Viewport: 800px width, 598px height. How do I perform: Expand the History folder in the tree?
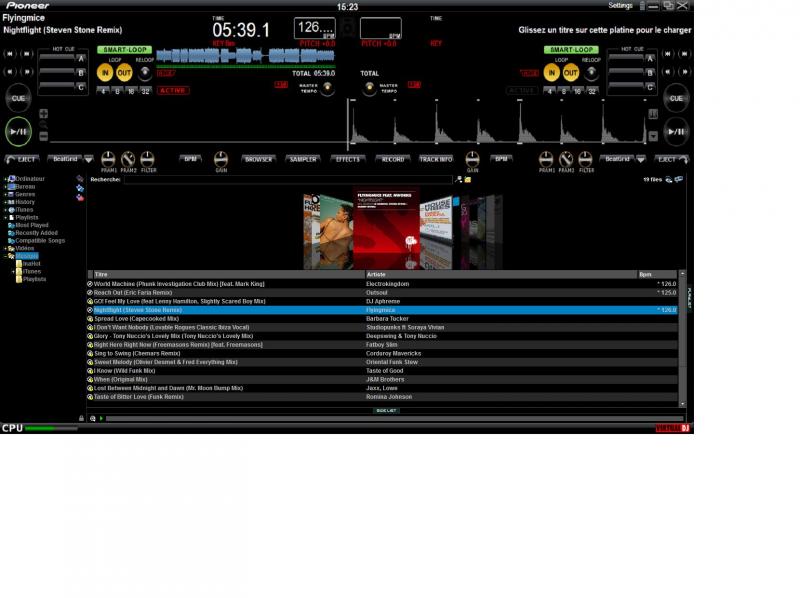[x=5, y=202]
